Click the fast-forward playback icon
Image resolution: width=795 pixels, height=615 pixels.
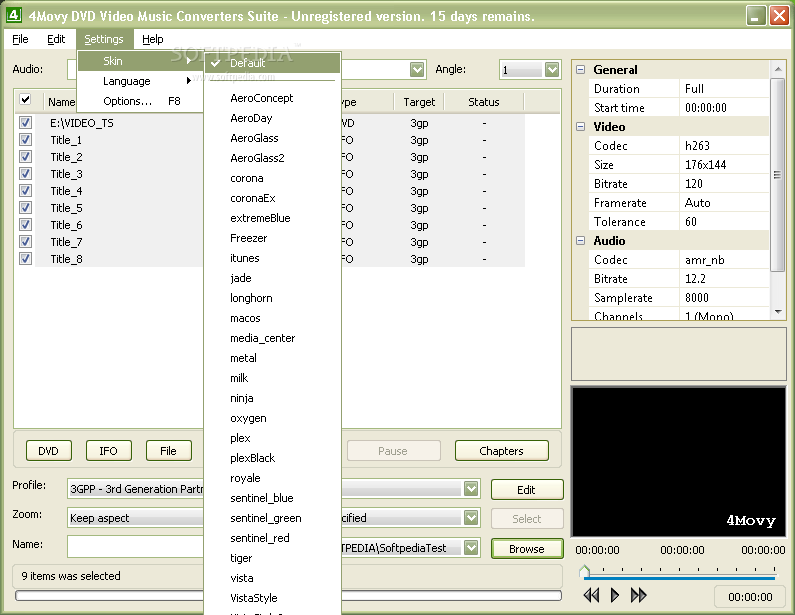click(x=638, y=595)
